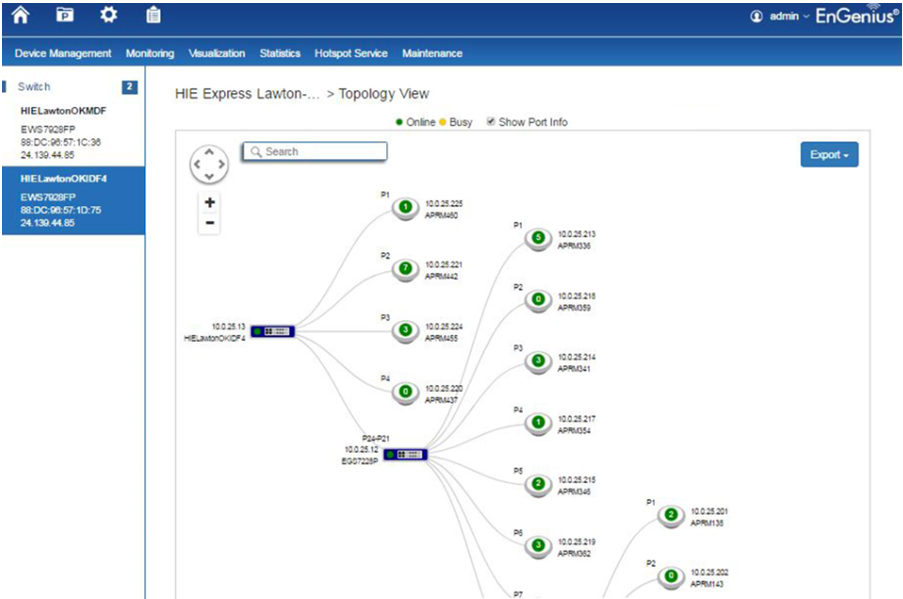Click the 10.0.25.221 IP label
Screen dimensions: 903x599
click(444, 265)
